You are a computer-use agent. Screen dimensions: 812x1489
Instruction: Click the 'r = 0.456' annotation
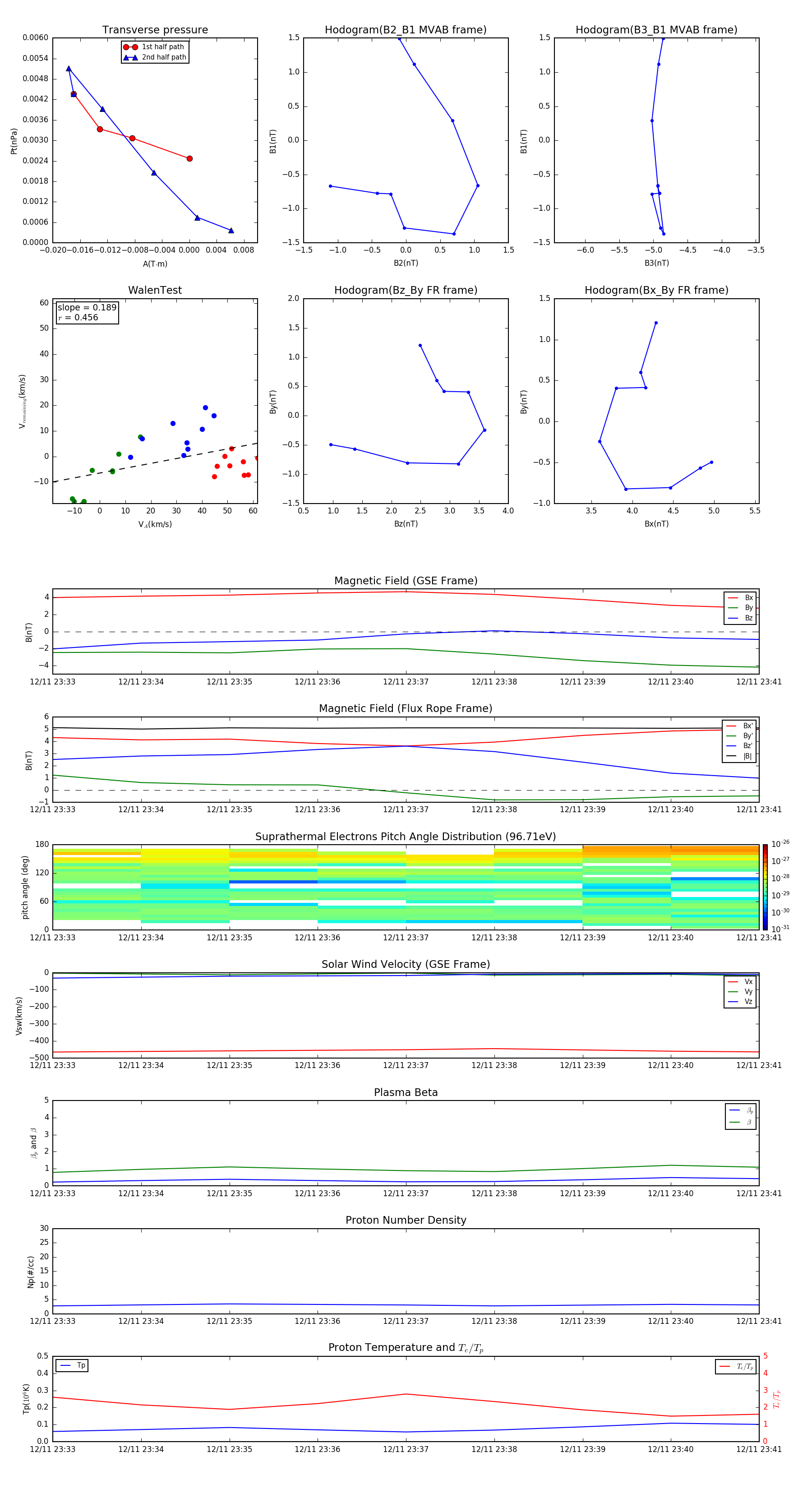pyautogui.click(x=78, y=317)
